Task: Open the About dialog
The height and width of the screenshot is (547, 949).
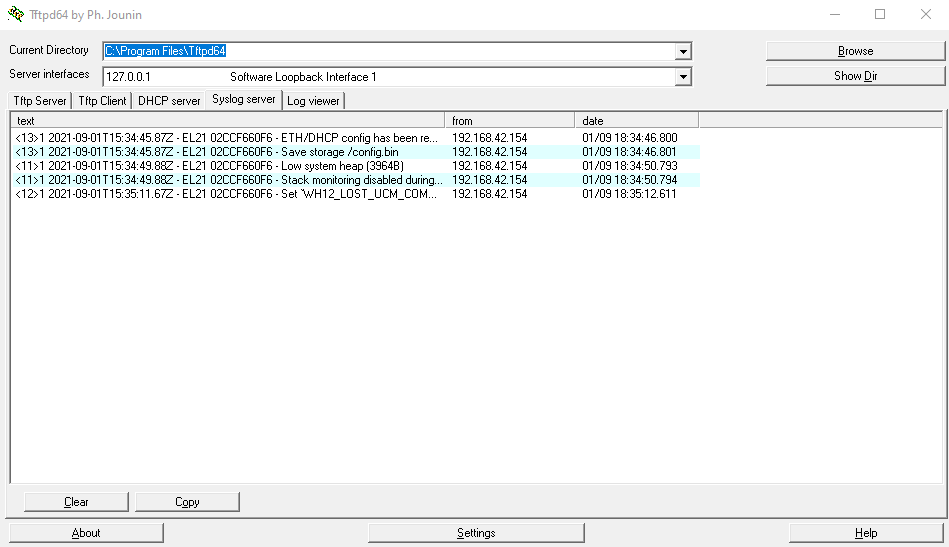Action: tap(86, 533)
